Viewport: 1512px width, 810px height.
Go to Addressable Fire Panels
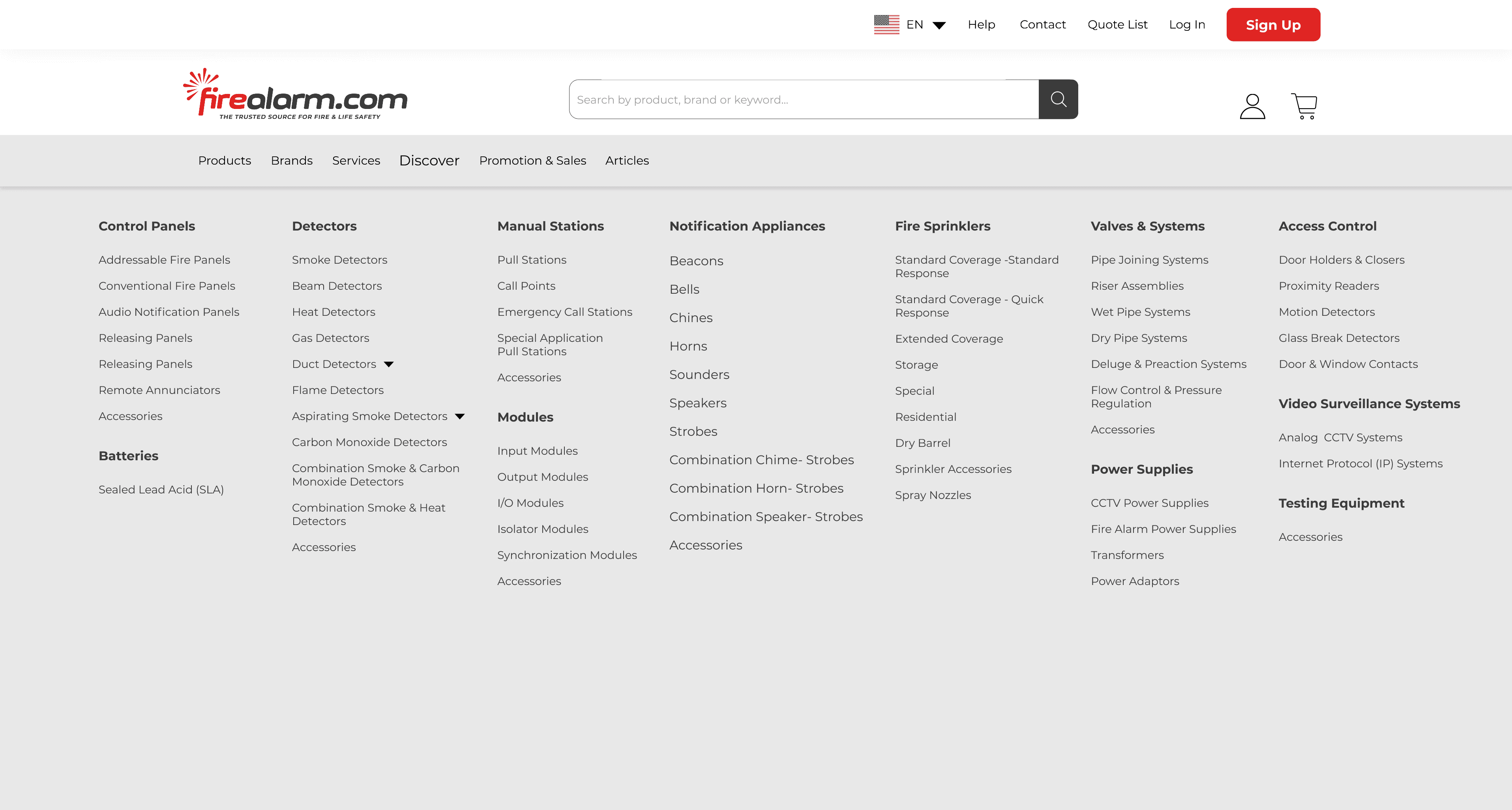pyautogui.click(x=164, y=260)
